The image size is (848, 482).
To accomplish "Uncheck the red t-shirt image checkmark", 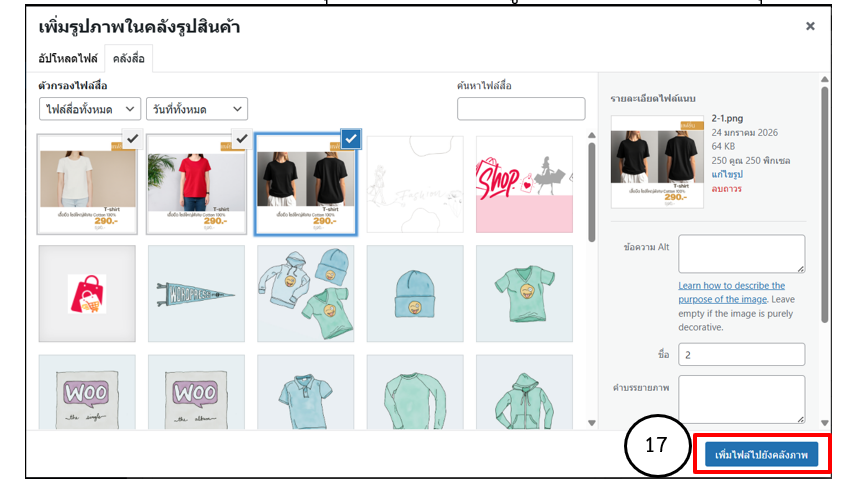I will click(241, 139).
